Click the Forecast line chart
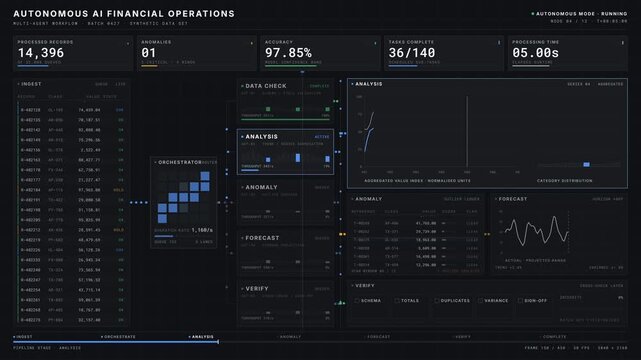Screen dimensions: 641x360 pyautogui.click(x=537, y=231)
